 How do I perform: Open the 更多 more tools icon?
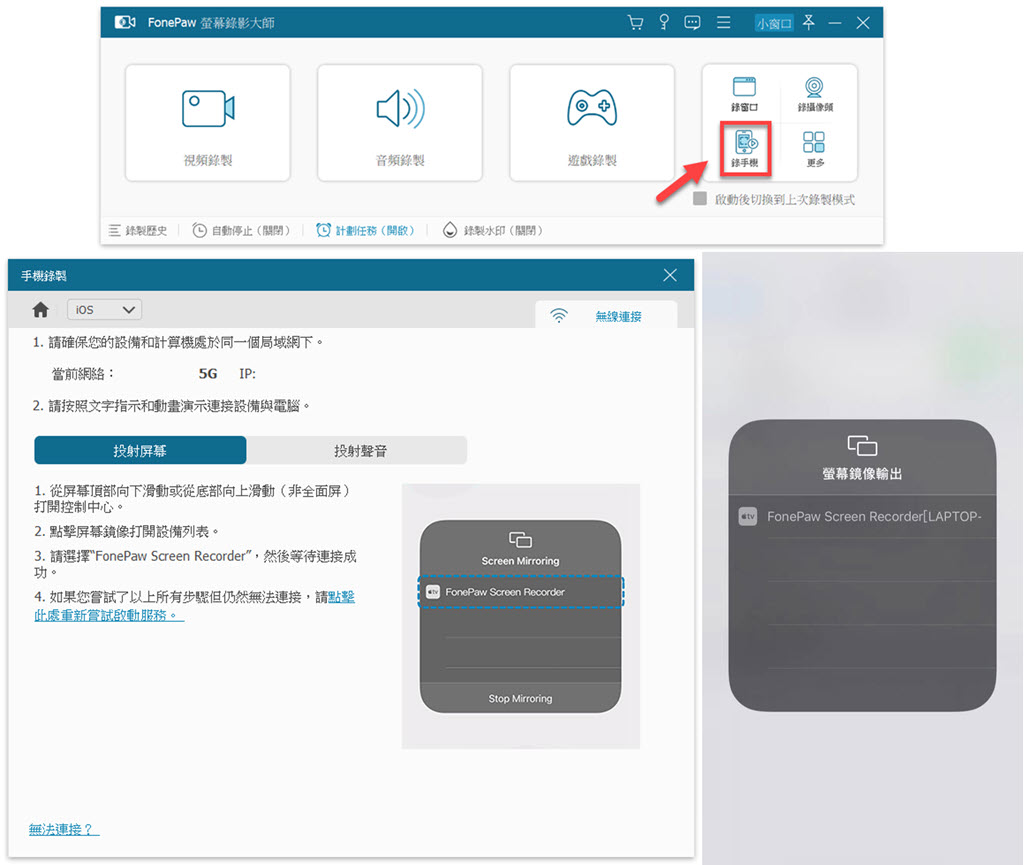pyautogui.click(x=814, y=149)
